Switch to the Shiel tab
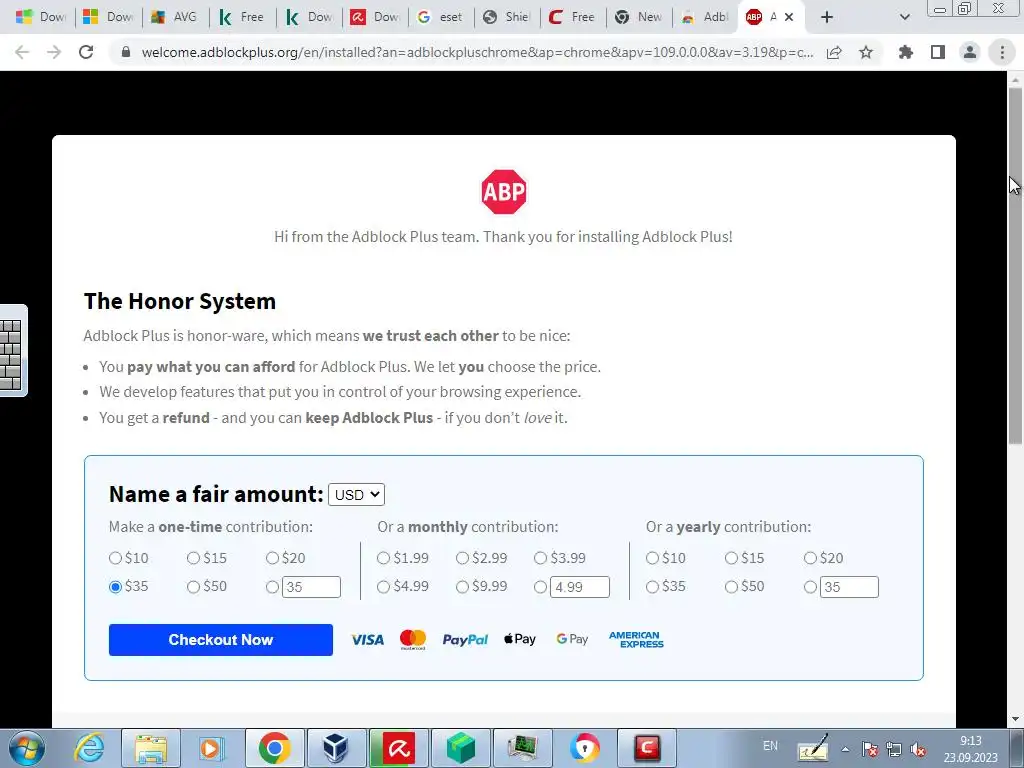Screen dimensions: 1024x768 click(x=507, y=17)
